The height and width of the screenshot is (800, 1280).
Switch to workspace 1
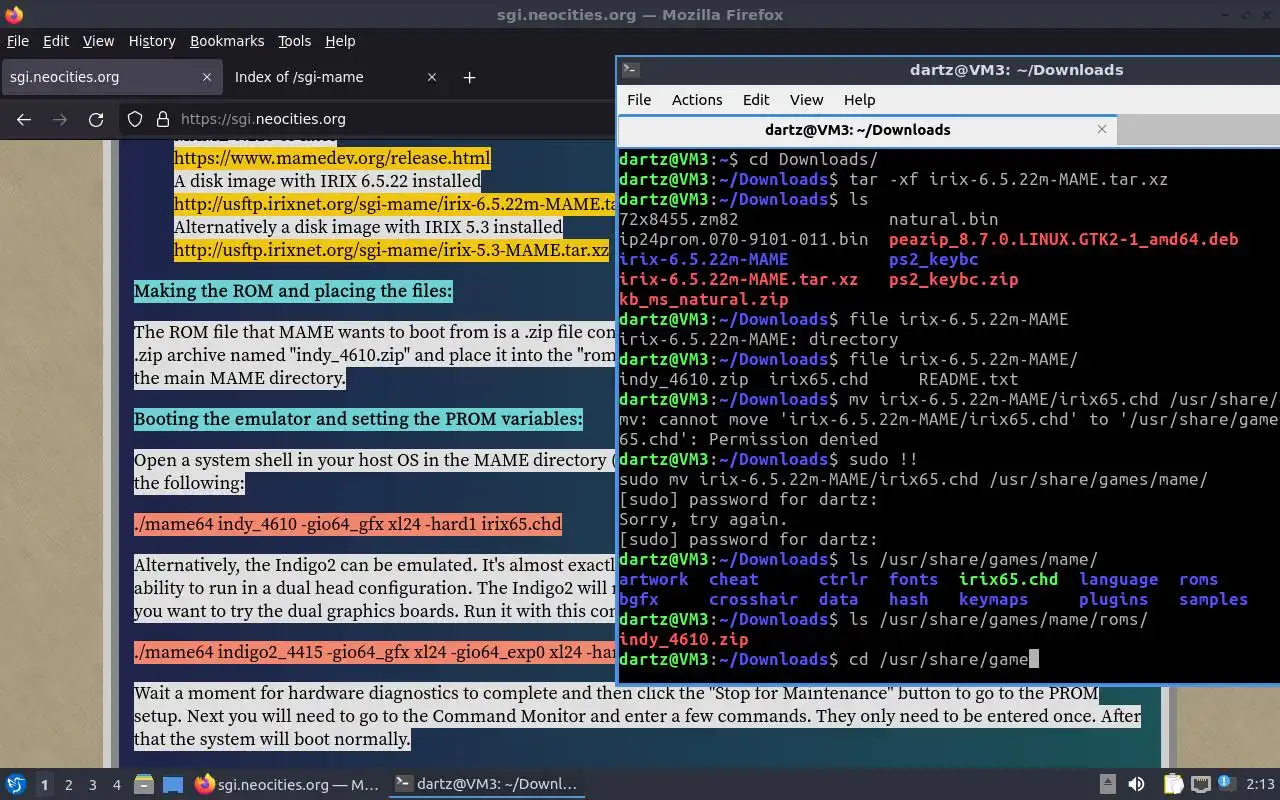coord(45,785)
